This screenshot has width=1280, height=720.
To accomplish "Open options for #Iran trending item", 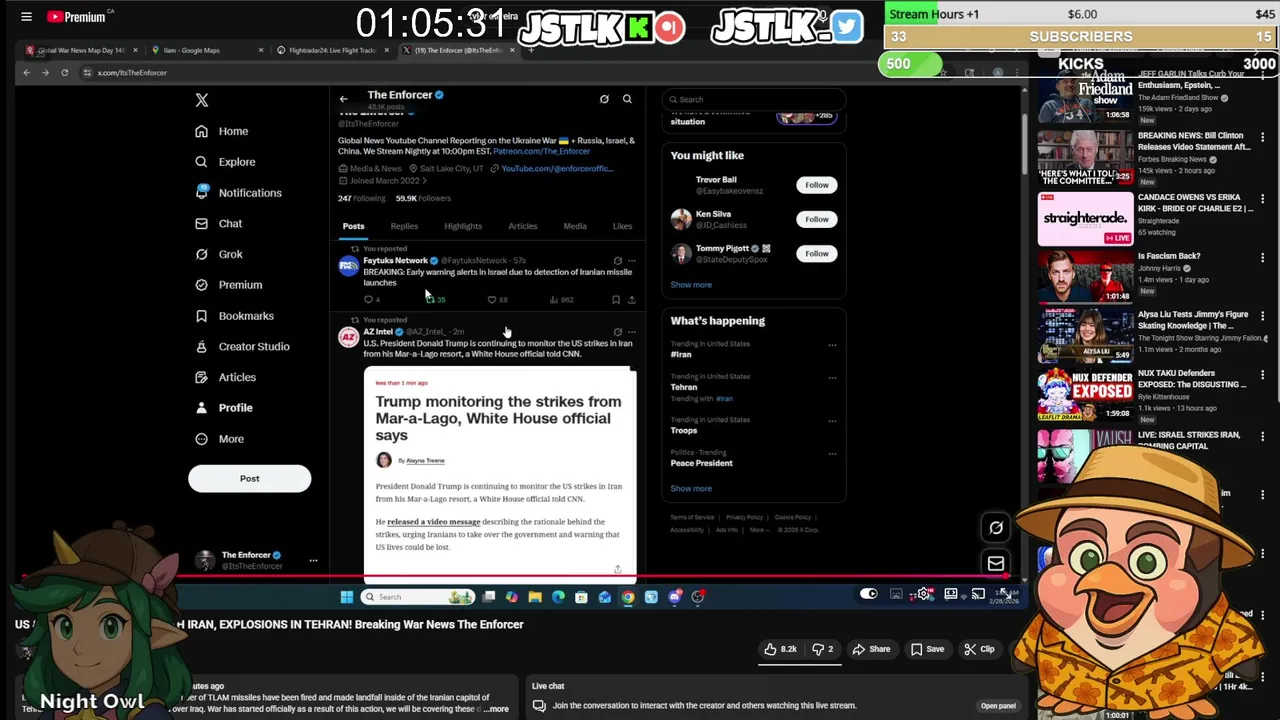I will click(832, 345).
